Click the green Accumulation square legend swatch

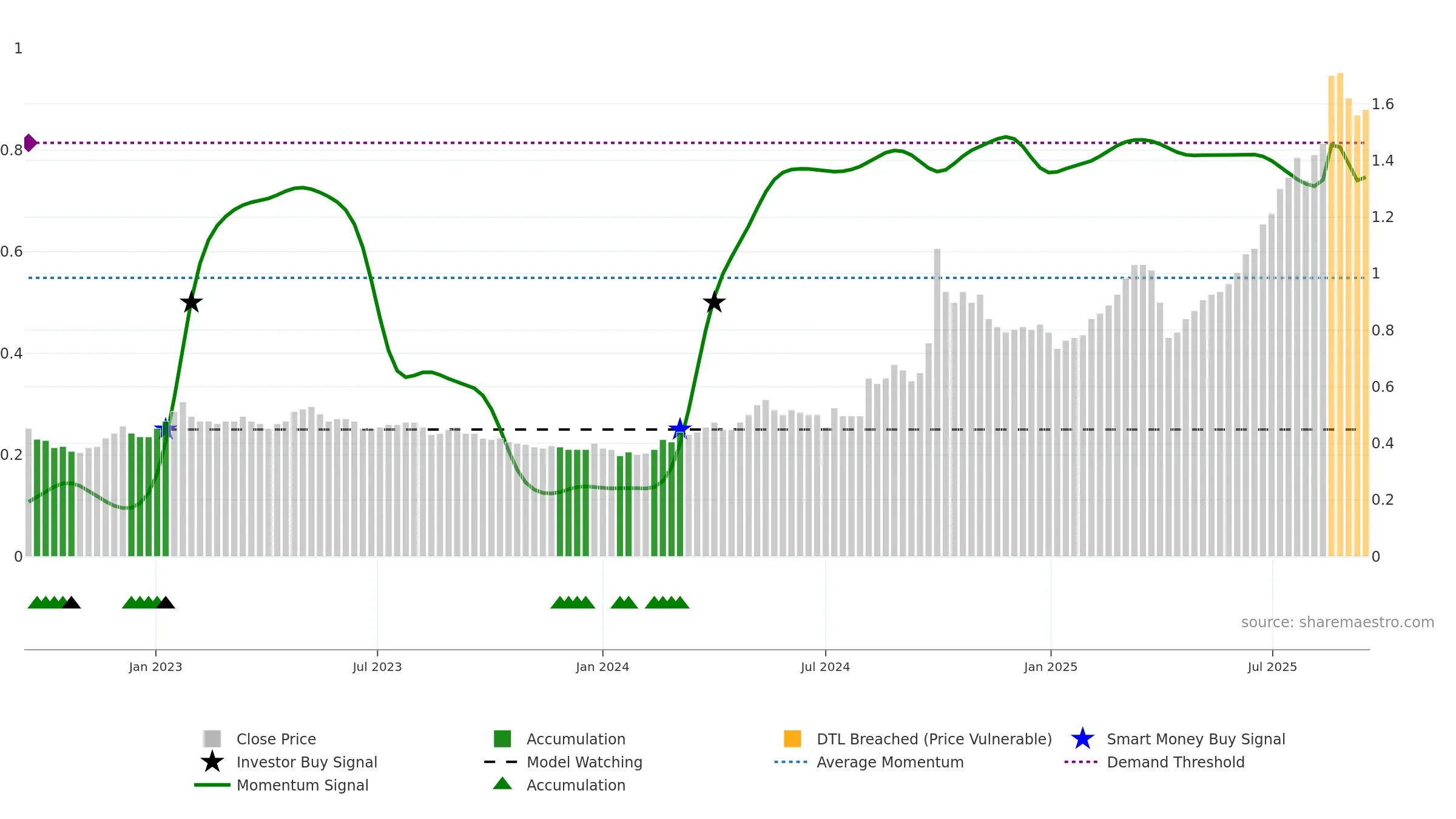pyautogui.click(x=502, y=739)
